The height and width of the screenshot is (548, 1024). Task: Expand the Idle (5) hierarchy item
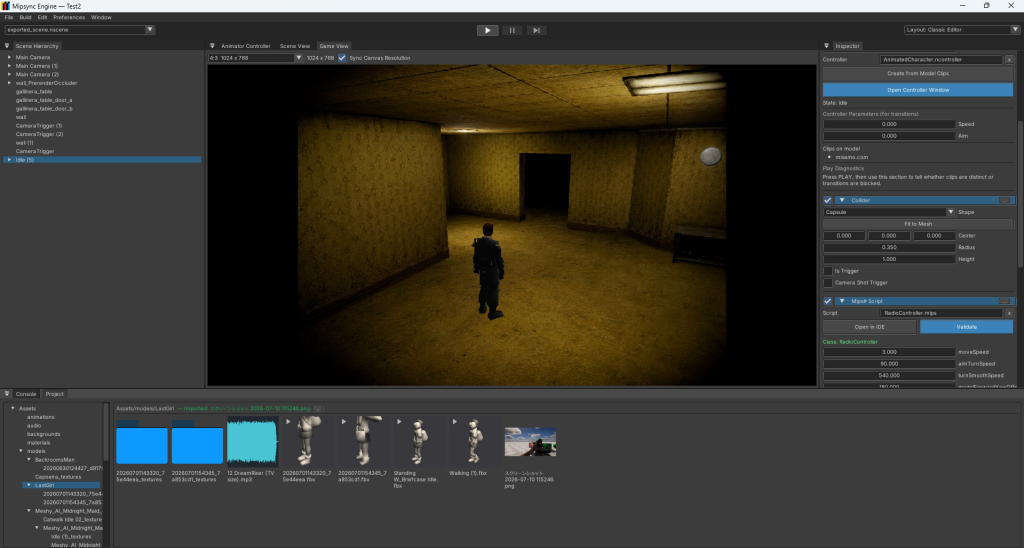9,160
